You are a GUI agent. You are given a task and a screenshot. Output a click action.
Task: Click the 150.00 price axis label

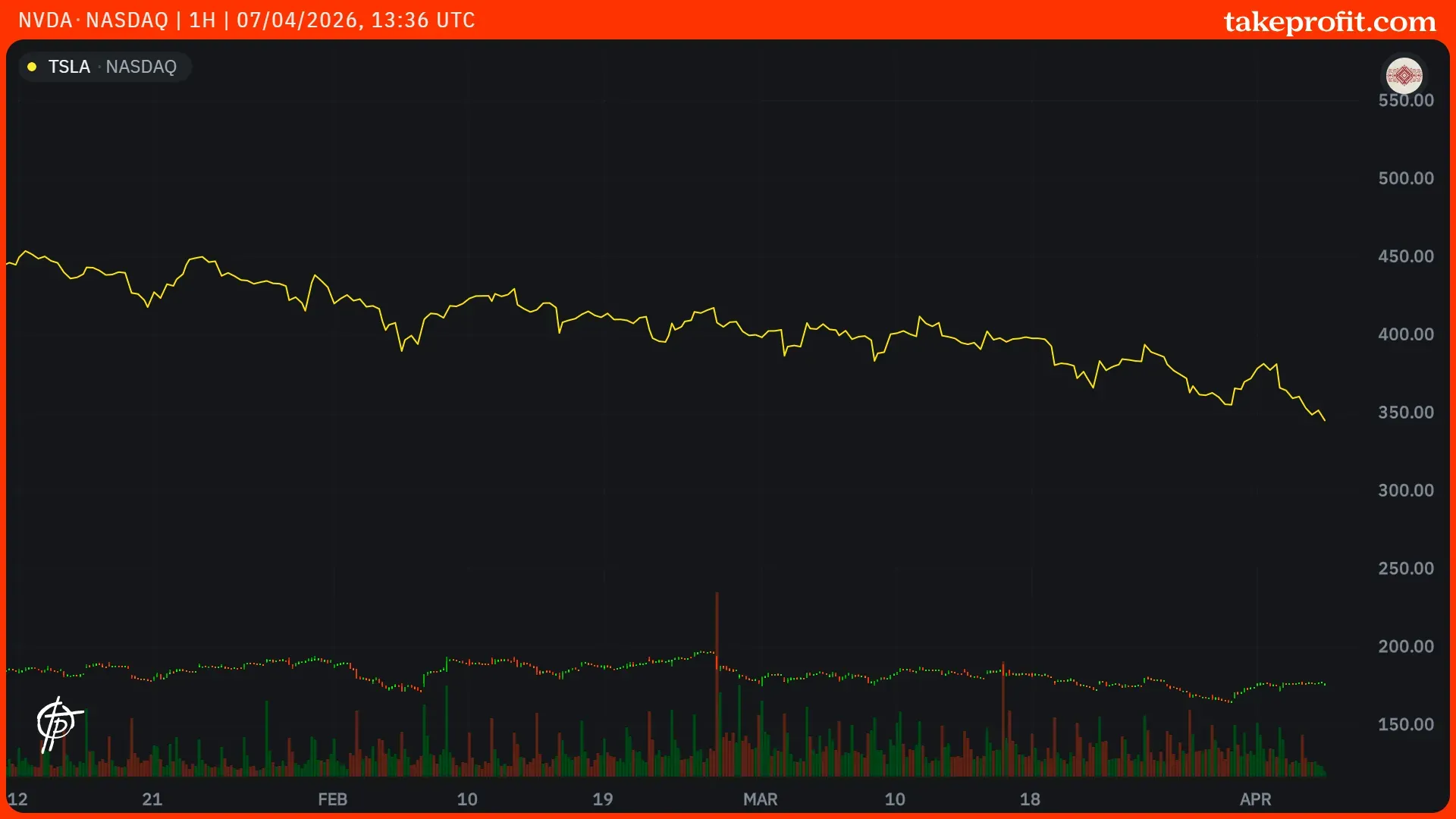pos(1405,724)
